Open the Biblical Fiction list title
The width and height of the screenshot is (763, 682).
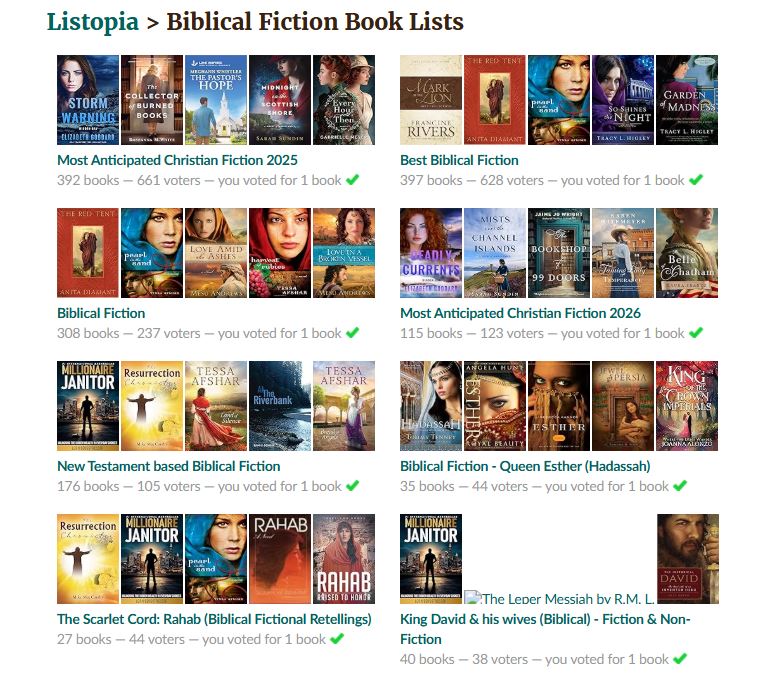(101, 313)
